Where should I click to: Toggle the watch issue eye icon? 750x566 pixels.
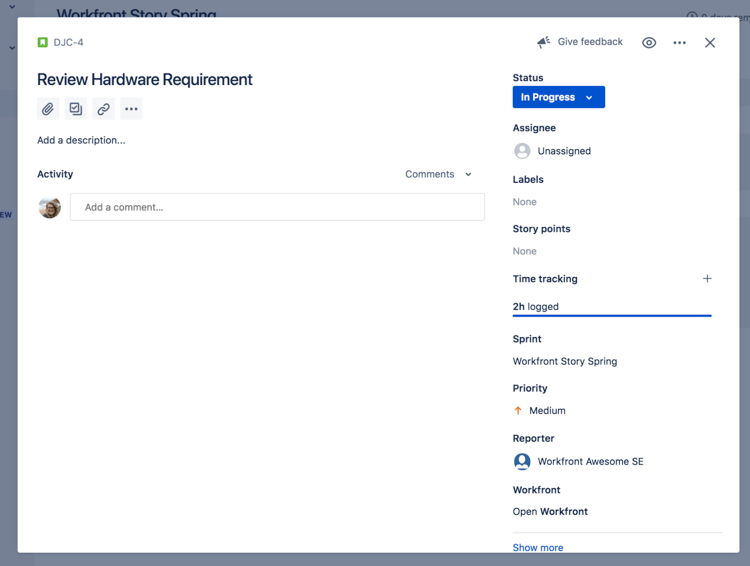coord(649,43)
